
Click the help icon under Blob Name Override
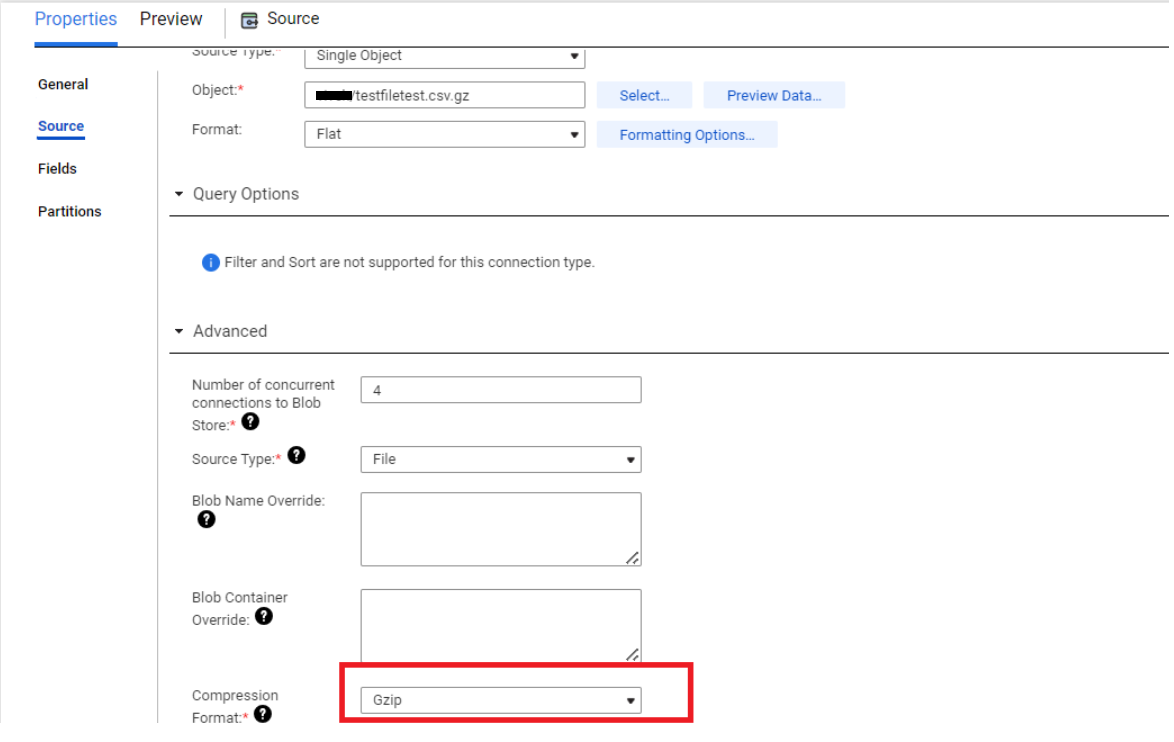pos(207,520)
